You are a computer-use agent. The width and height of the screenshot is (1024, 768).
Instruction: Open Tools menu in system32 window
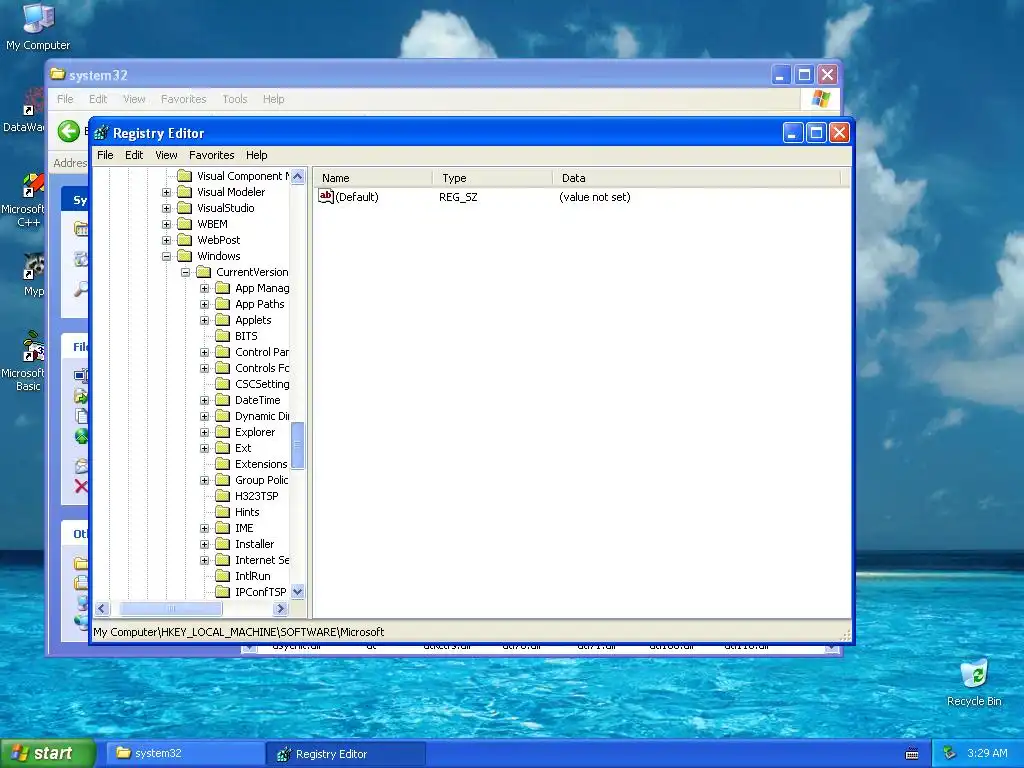pos(234,99)
